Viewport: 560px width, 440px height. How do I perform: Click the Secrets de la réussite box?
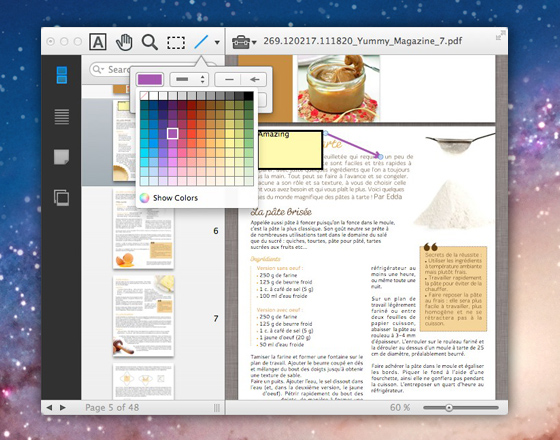tap(453, 289)
